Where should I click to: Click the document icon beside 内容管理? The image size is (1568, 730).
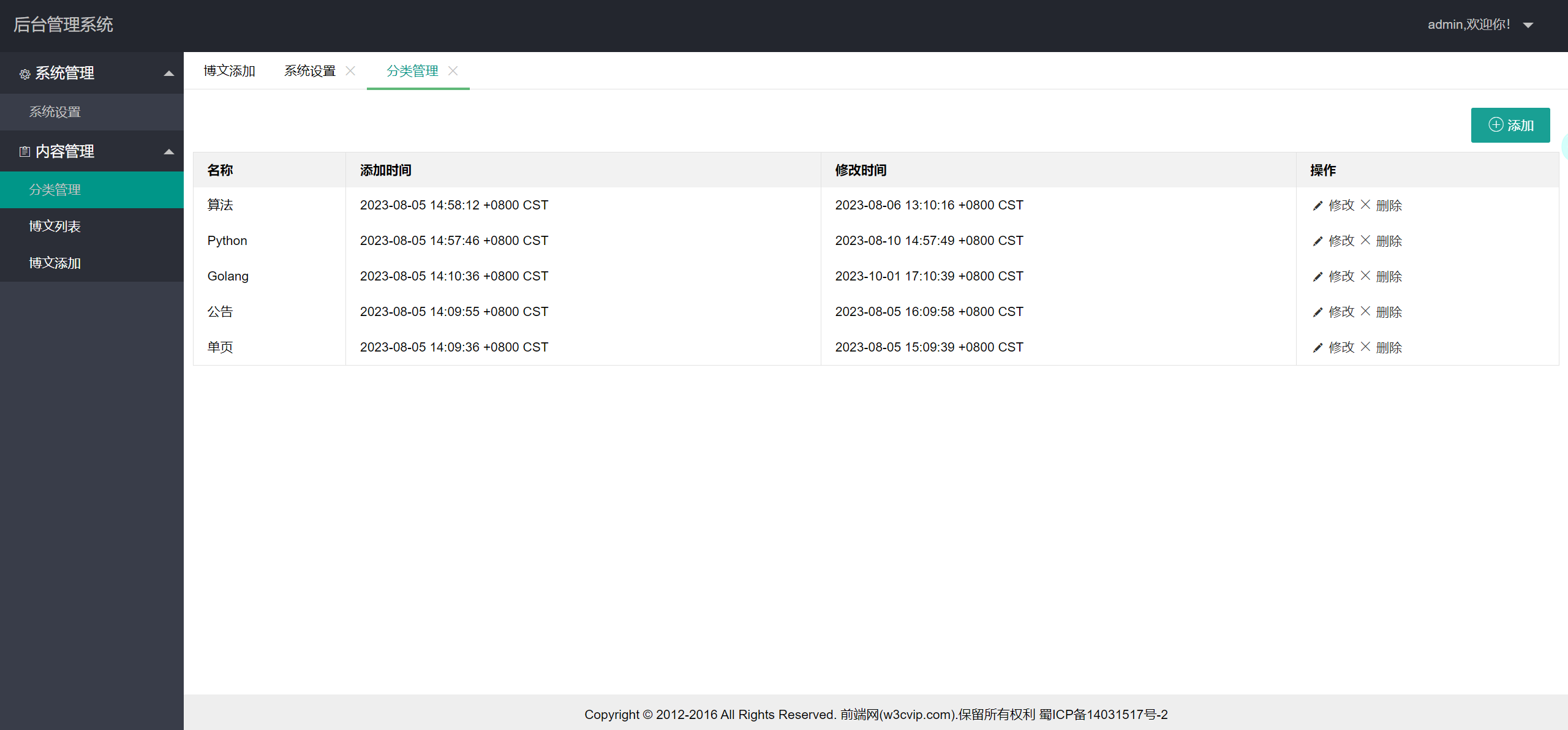pyautogui.click(x=24, y=151)
